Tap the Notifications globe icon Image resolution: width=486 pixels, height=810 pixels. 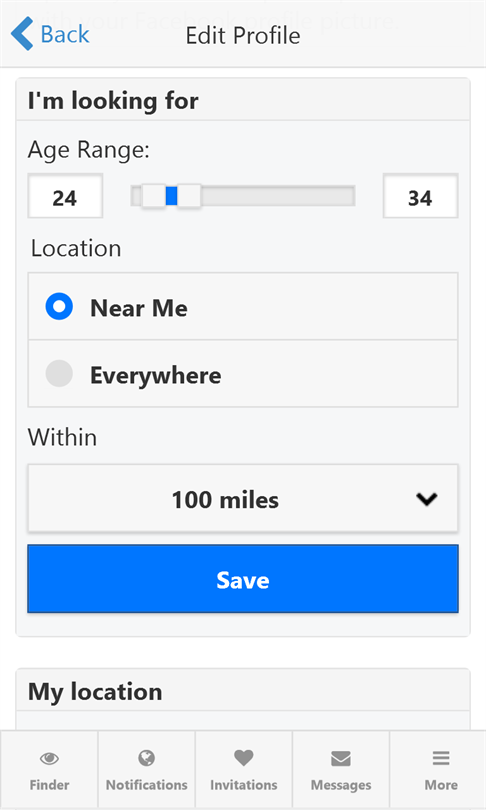tap(147, 758)
